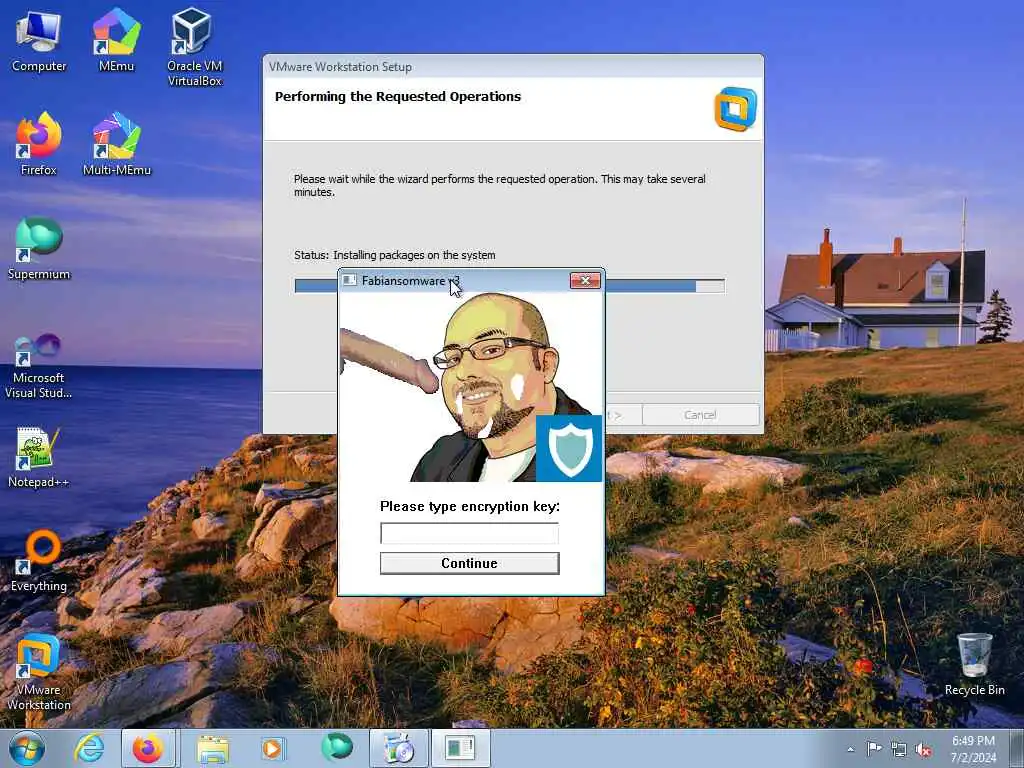Screen dimensions: 1024x768
Task: Select the Everything search shortcut
Action: (39, 561)
